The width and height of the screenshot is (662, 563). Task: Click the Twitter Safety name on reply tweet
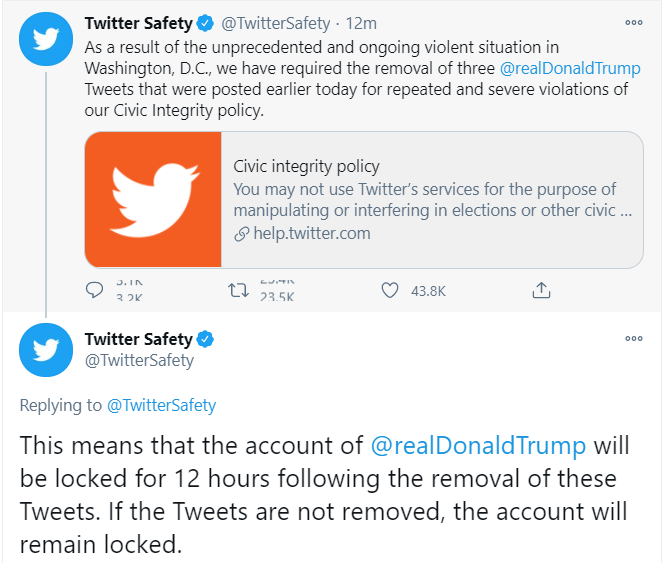[138, 339]
